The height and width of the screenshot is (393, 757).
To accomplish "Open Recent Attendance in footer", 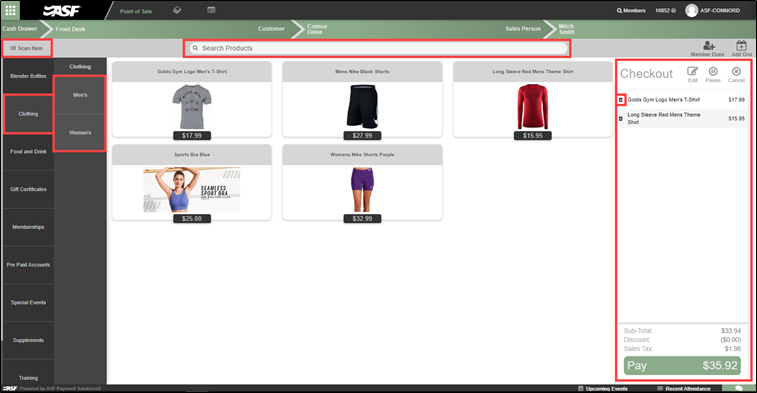I will (684, 389).
